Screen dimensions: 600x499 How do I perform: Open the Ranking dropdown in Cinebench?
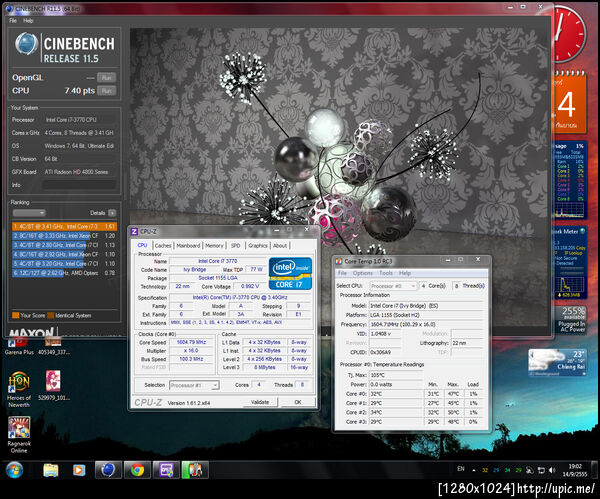click(29, 213)
